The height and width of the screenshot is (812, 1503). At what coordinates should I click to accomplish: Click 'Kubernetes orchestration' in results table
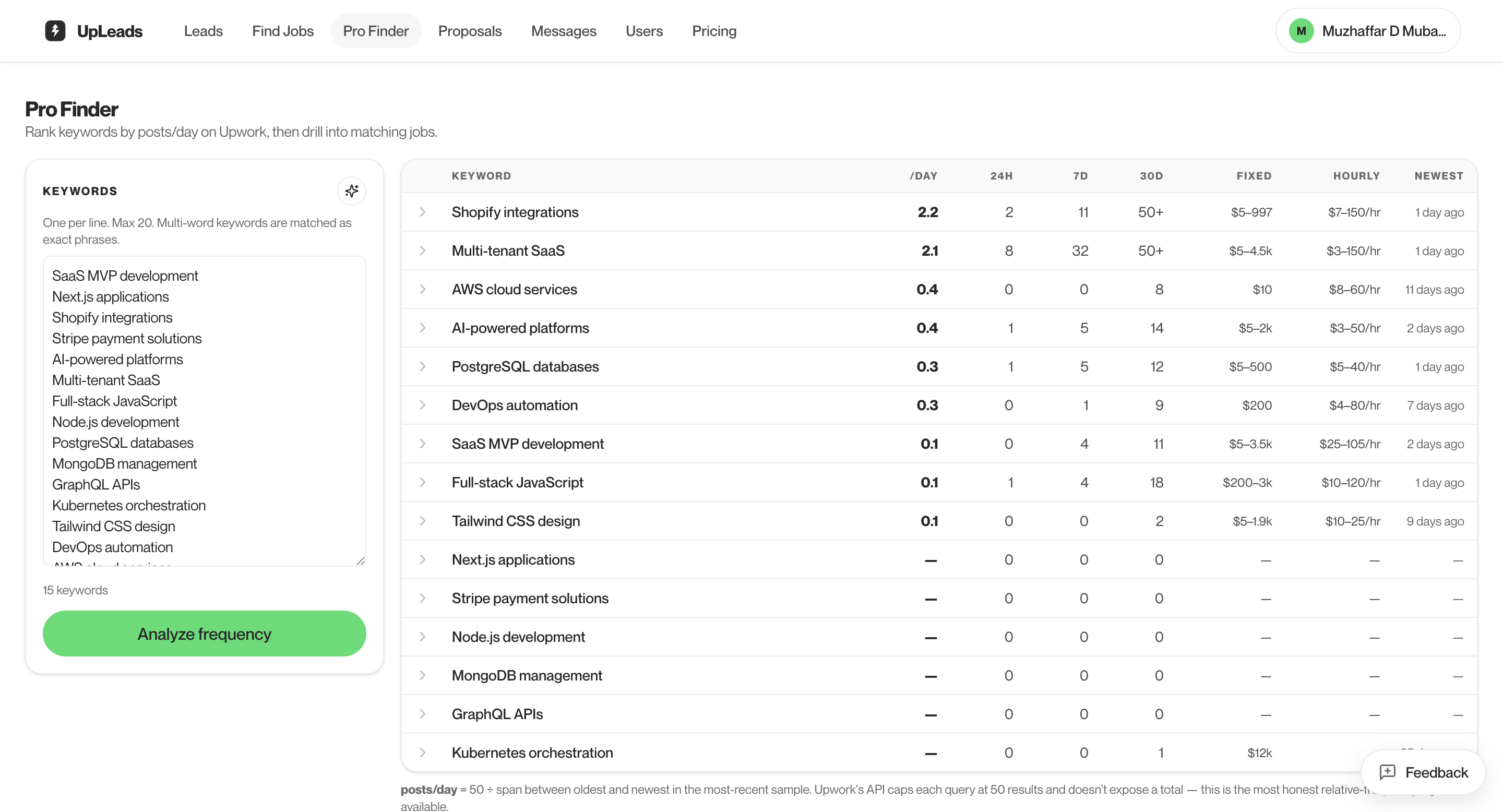pos(532,753)
